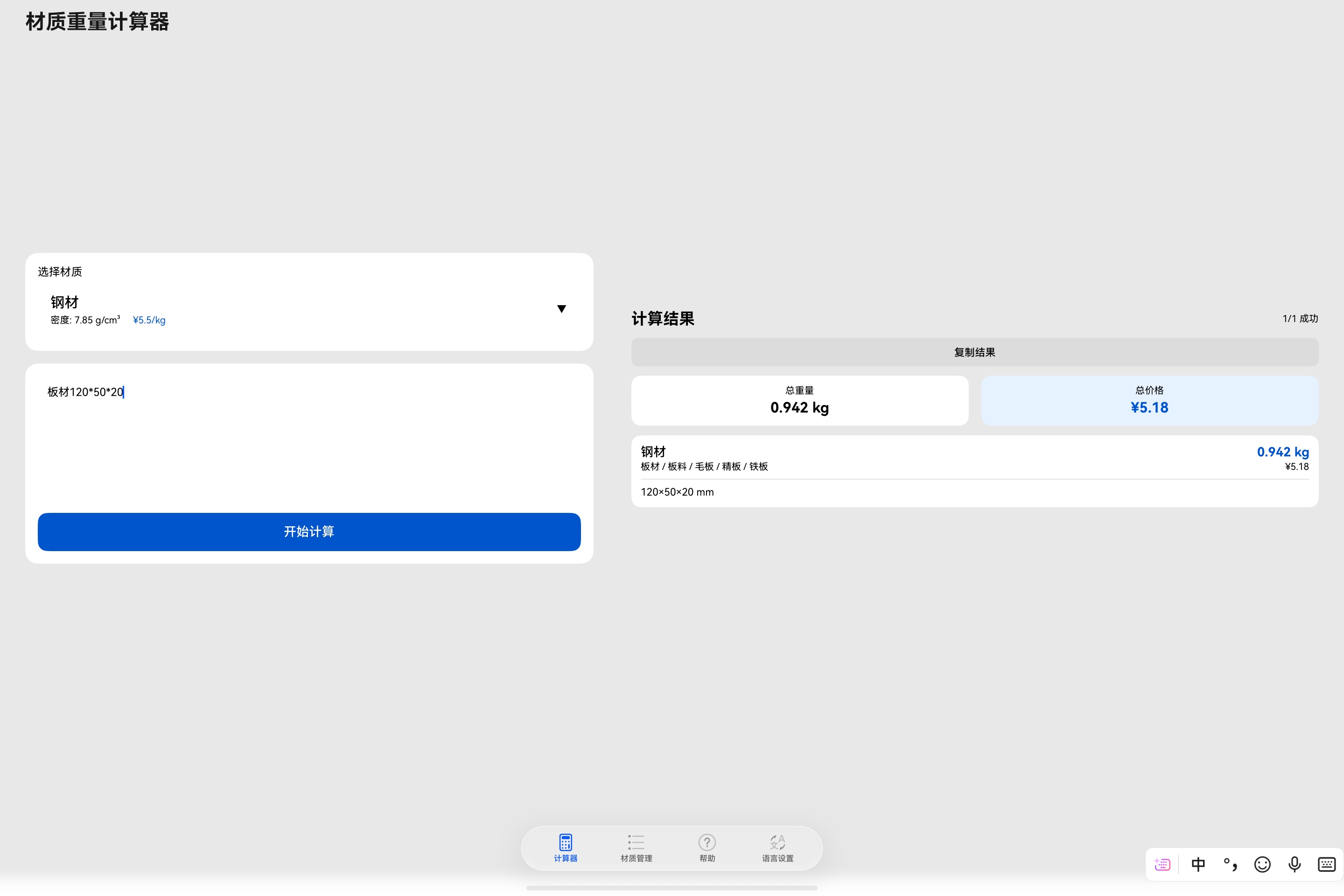The width and height of the screenshot is (1344, 896).
Task: Click the 1/1 成功 status text
Action: pyautogui.click(x=1300, y=318)
